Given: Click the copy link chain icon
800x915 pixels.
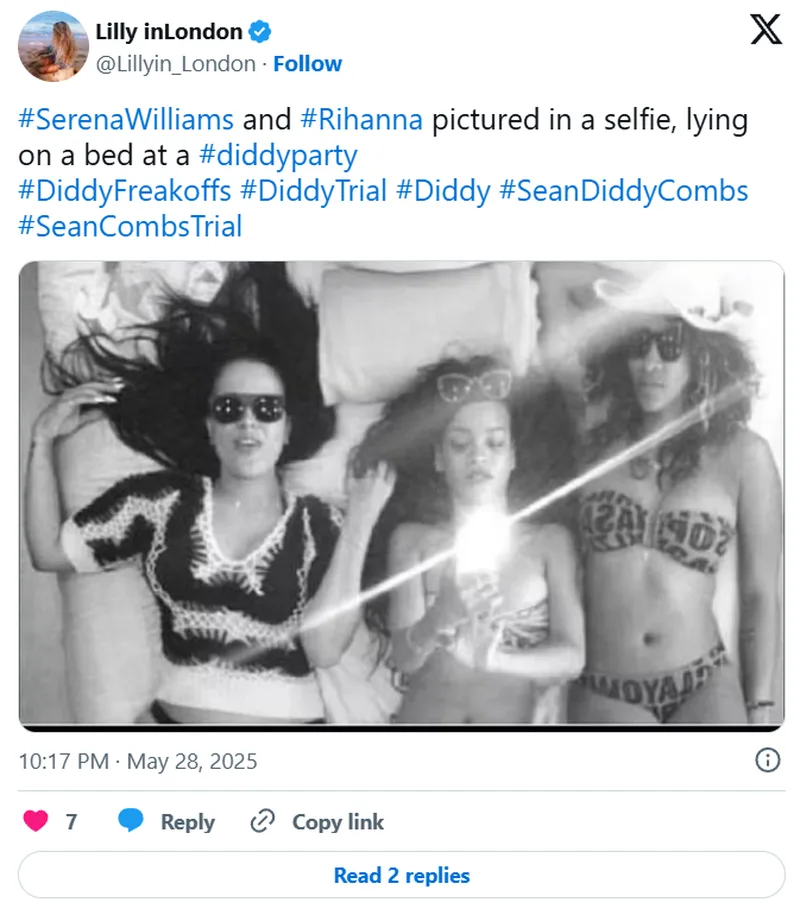Looking at the screenshot, I should click(x=263, y=821).
